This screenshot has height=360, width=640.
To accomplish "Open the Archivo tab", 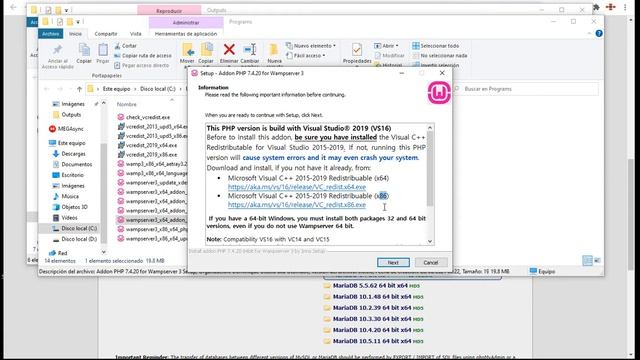I will tap(51, 34).
